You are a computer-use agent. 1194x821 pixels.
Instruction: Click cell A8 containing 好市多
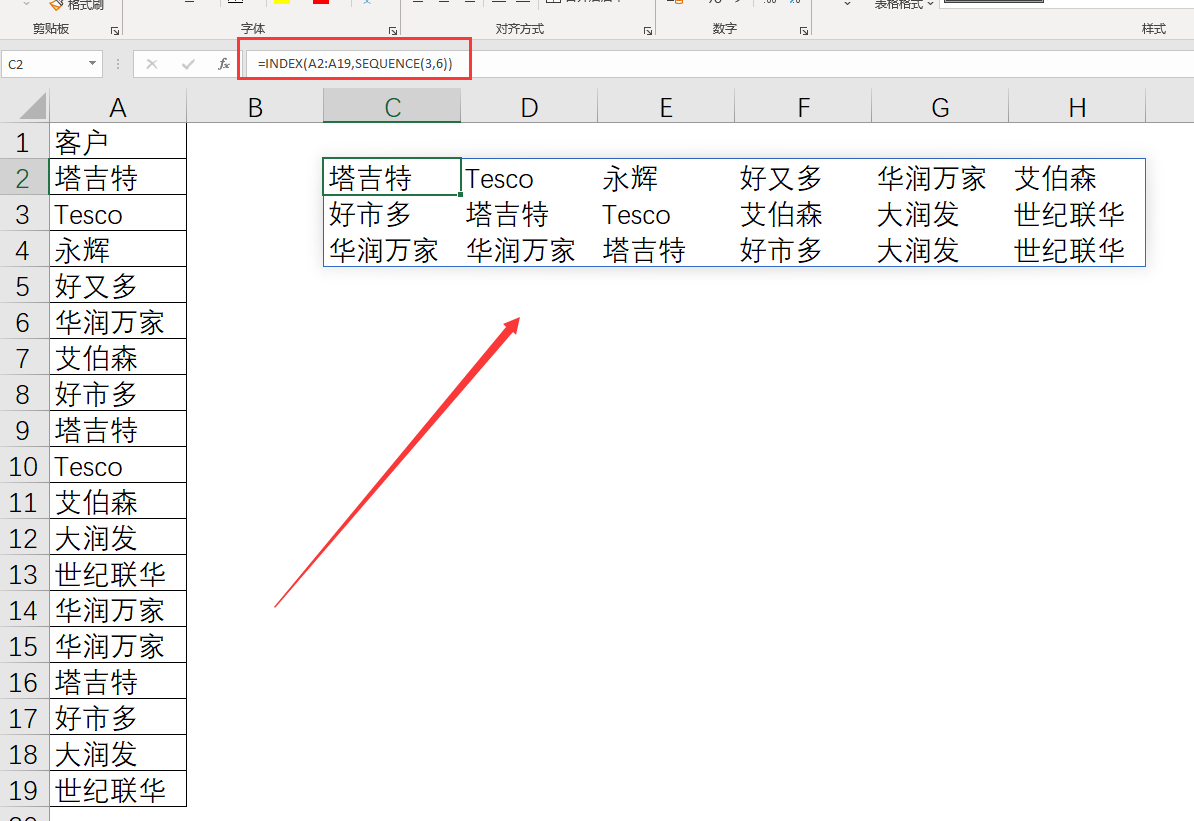(x=117, y=394)
